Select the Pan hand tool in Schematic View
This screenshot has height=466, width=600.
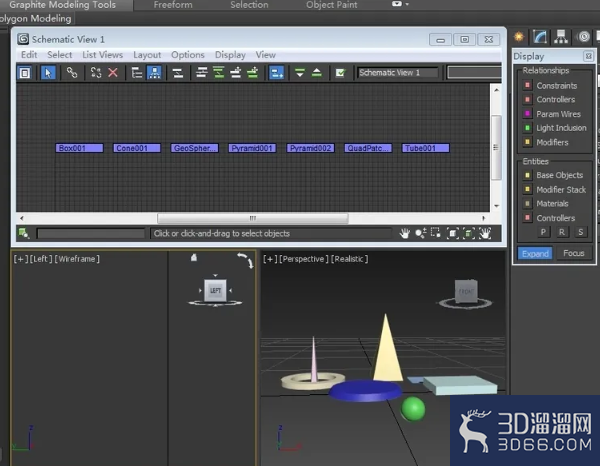[x=404, y=233]
